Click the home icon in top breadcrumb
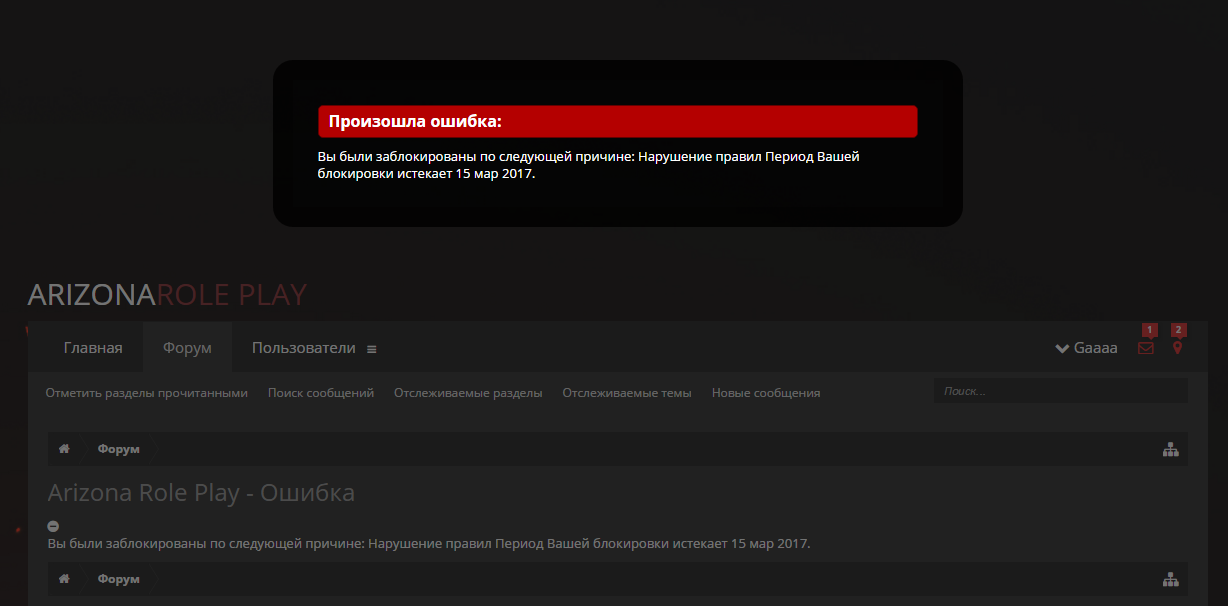 [64, 449]
